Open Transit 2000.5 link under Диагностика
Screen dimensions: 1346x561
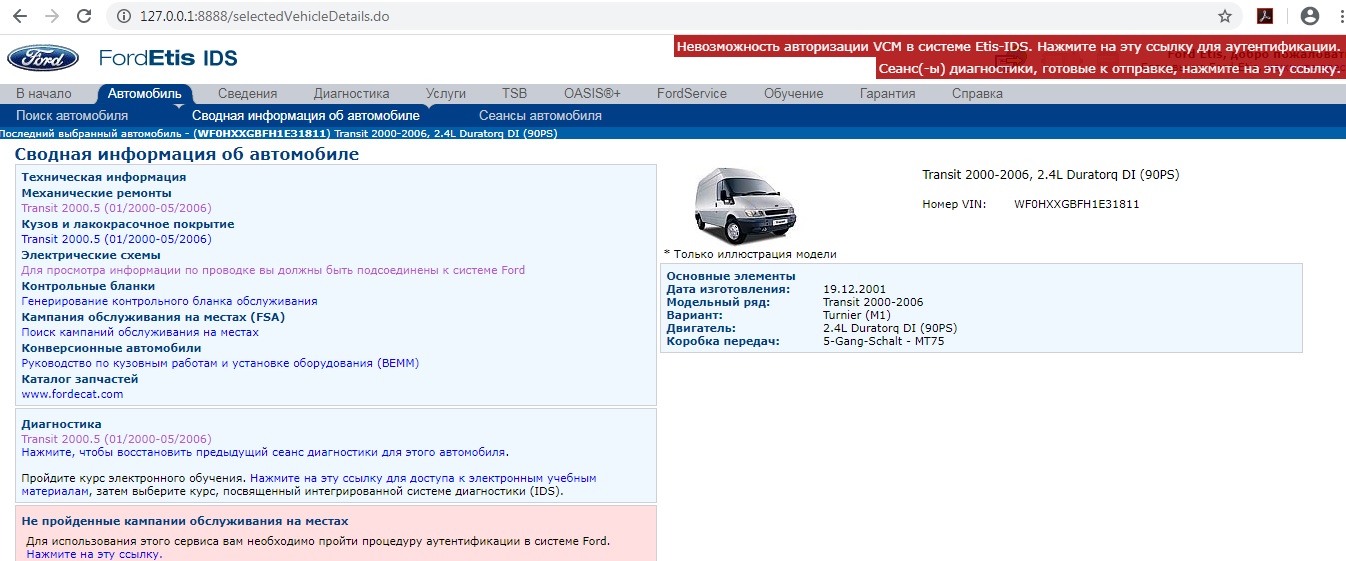tap(116, 439)
